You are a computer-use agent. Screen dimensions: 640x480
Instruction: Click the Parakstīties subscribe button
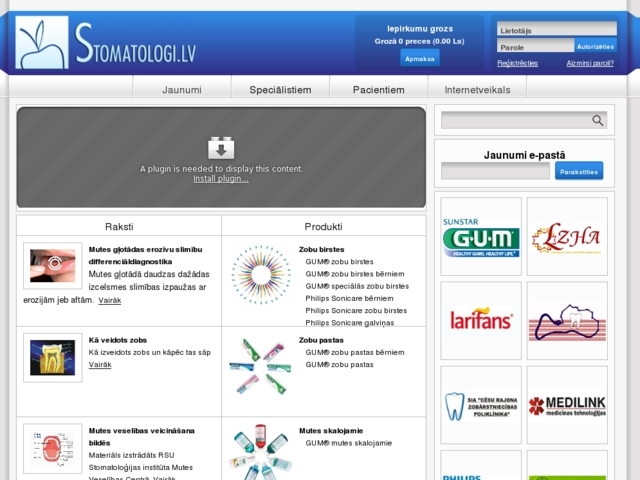[x=578, y=171]
